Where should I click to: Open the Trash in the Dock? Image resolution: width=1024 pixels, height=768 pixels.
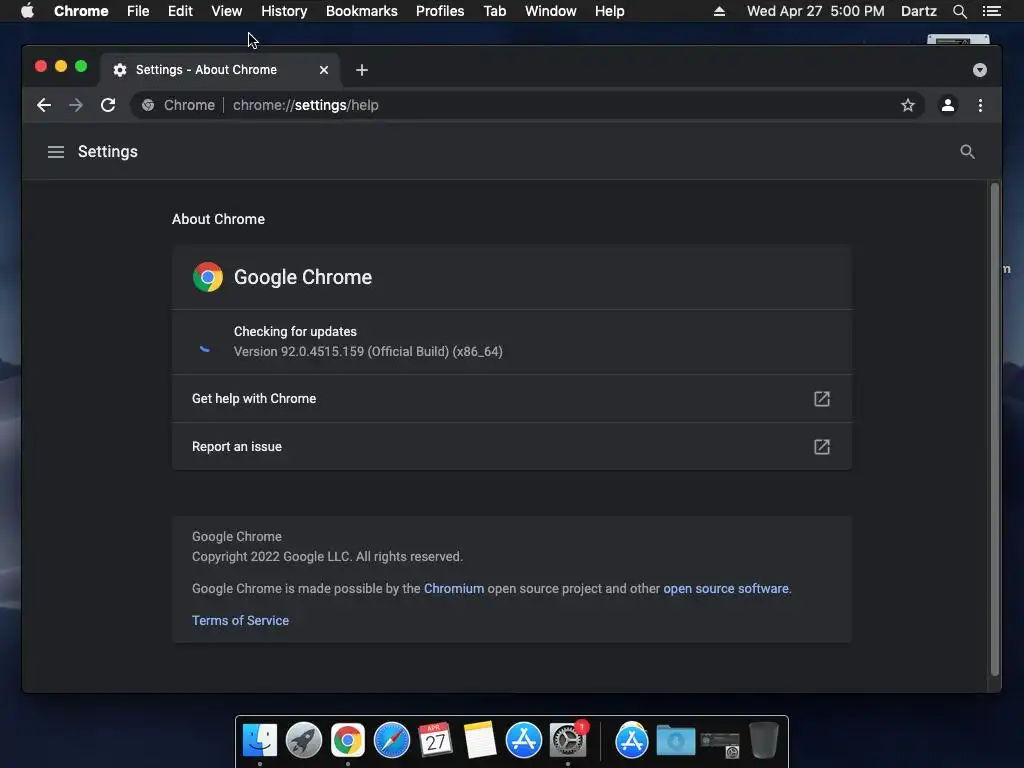point(763,741)
